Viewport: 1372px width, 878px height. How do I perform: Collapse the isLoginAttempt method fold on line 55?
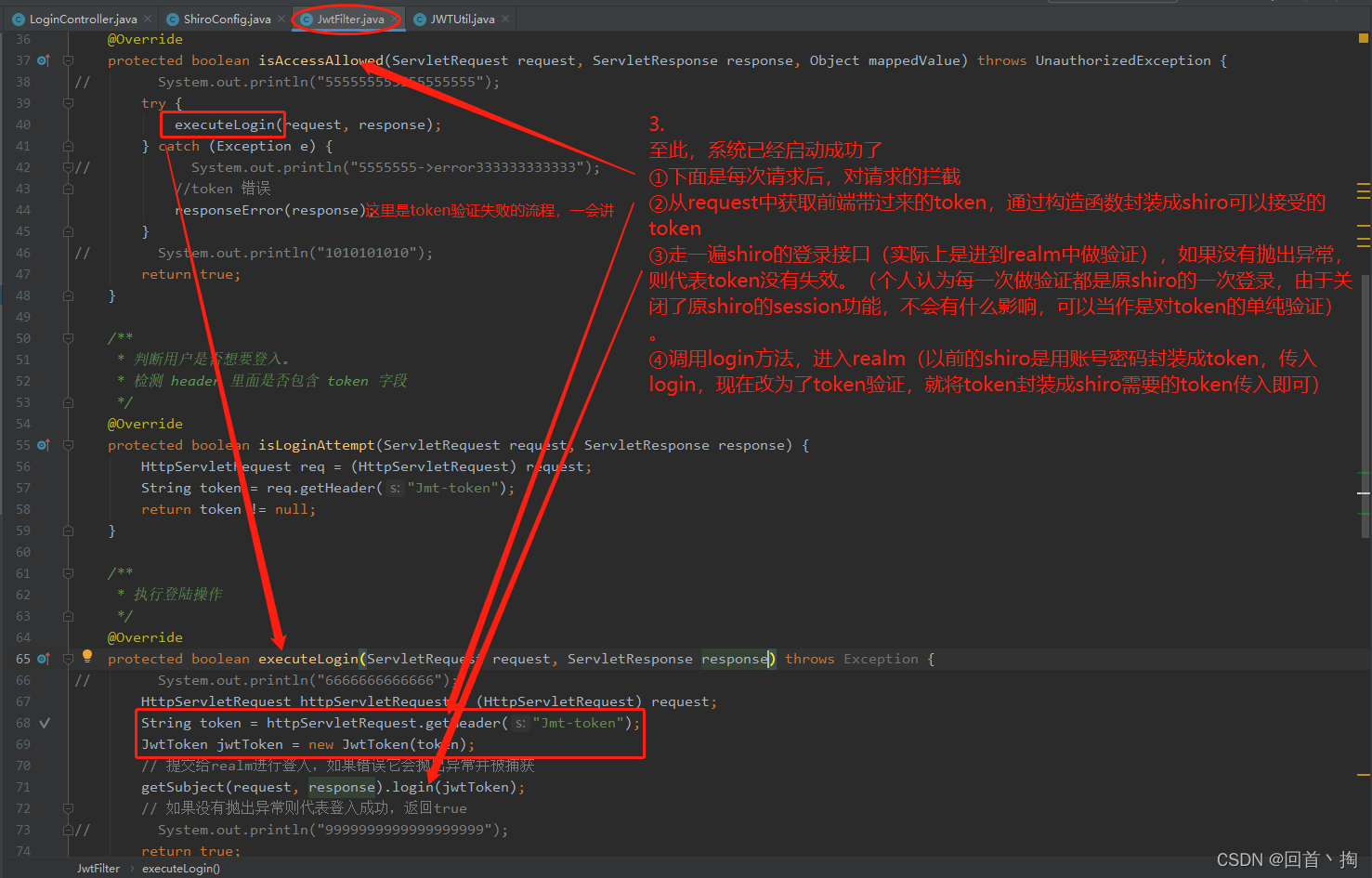pos(68,445)
